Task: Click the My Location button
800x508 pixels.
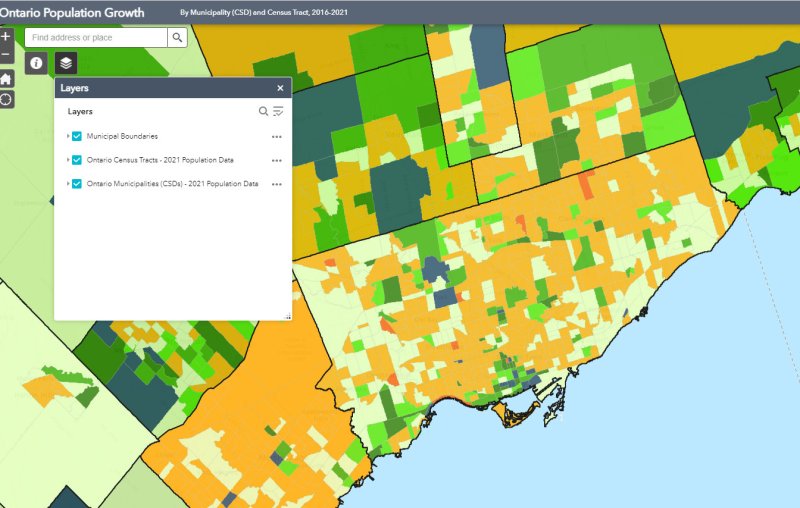Action: tap(6, 99)
